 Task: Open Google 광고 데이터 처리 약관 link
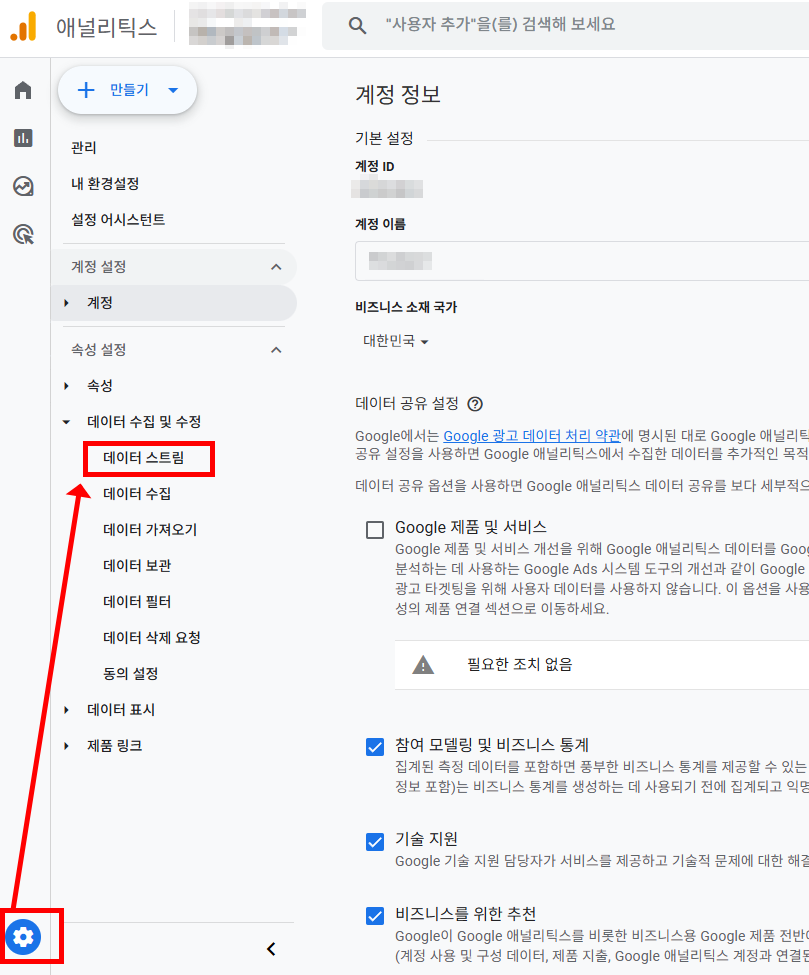532,436
